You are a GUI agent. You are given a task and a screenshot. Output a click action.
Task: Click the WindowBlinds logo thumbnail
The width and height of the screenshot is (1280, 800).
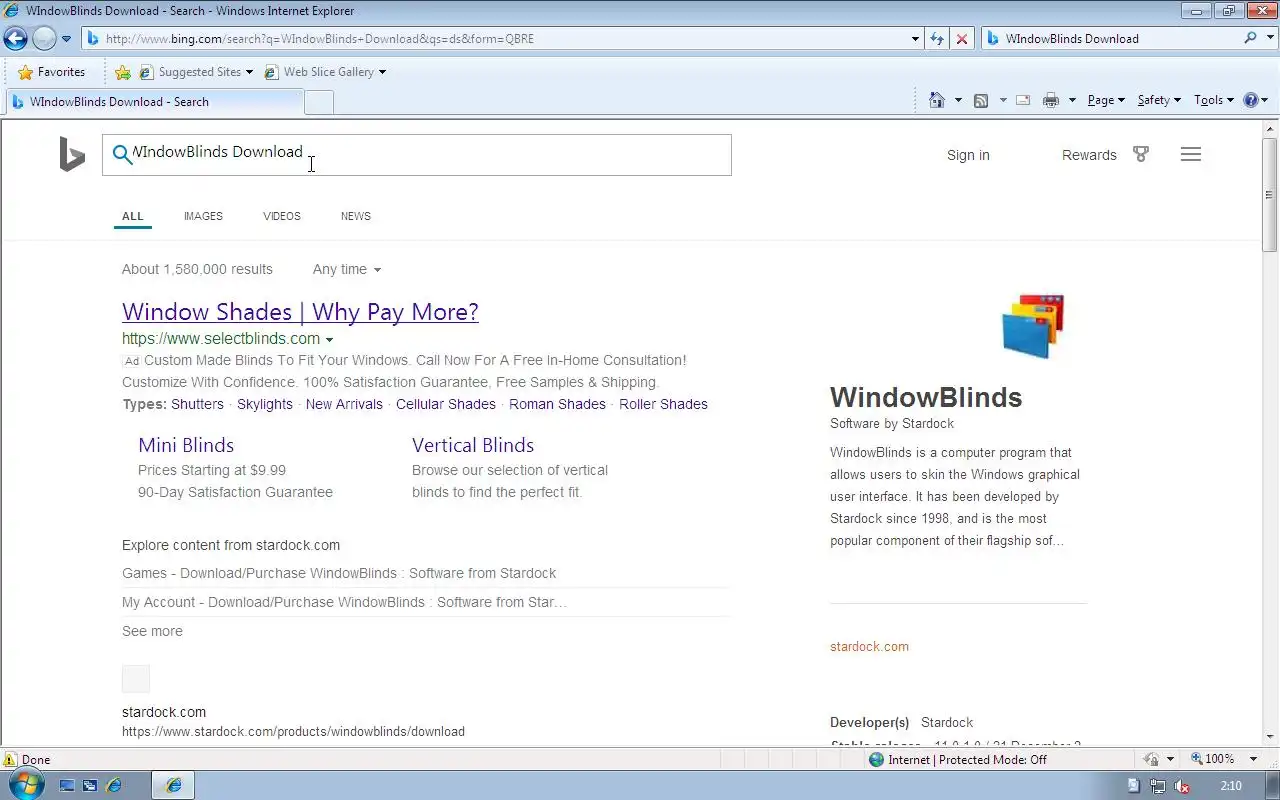coord(1033,326)
